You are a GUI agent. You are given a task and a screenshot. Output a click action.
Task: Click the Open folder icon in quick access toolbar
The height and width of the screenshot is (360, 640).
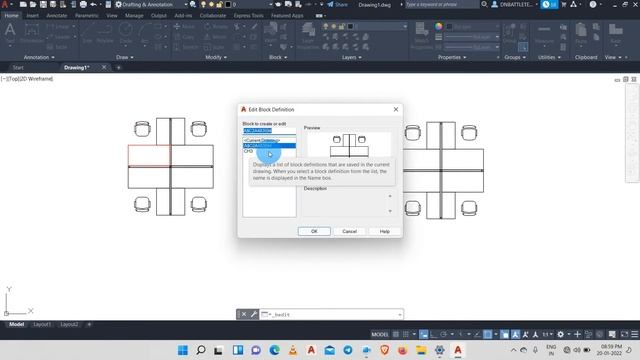[x=33, y=4]
